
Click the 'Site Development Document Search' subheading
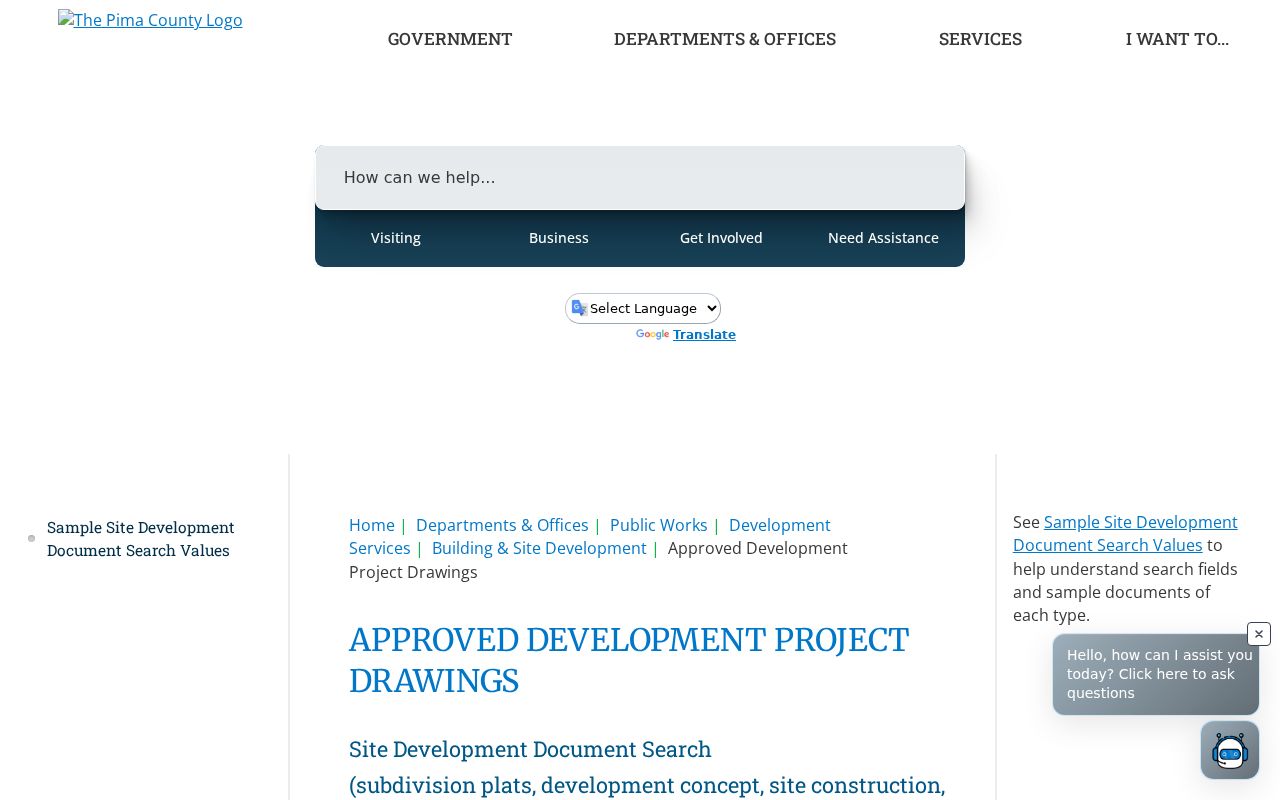point(530,749)
